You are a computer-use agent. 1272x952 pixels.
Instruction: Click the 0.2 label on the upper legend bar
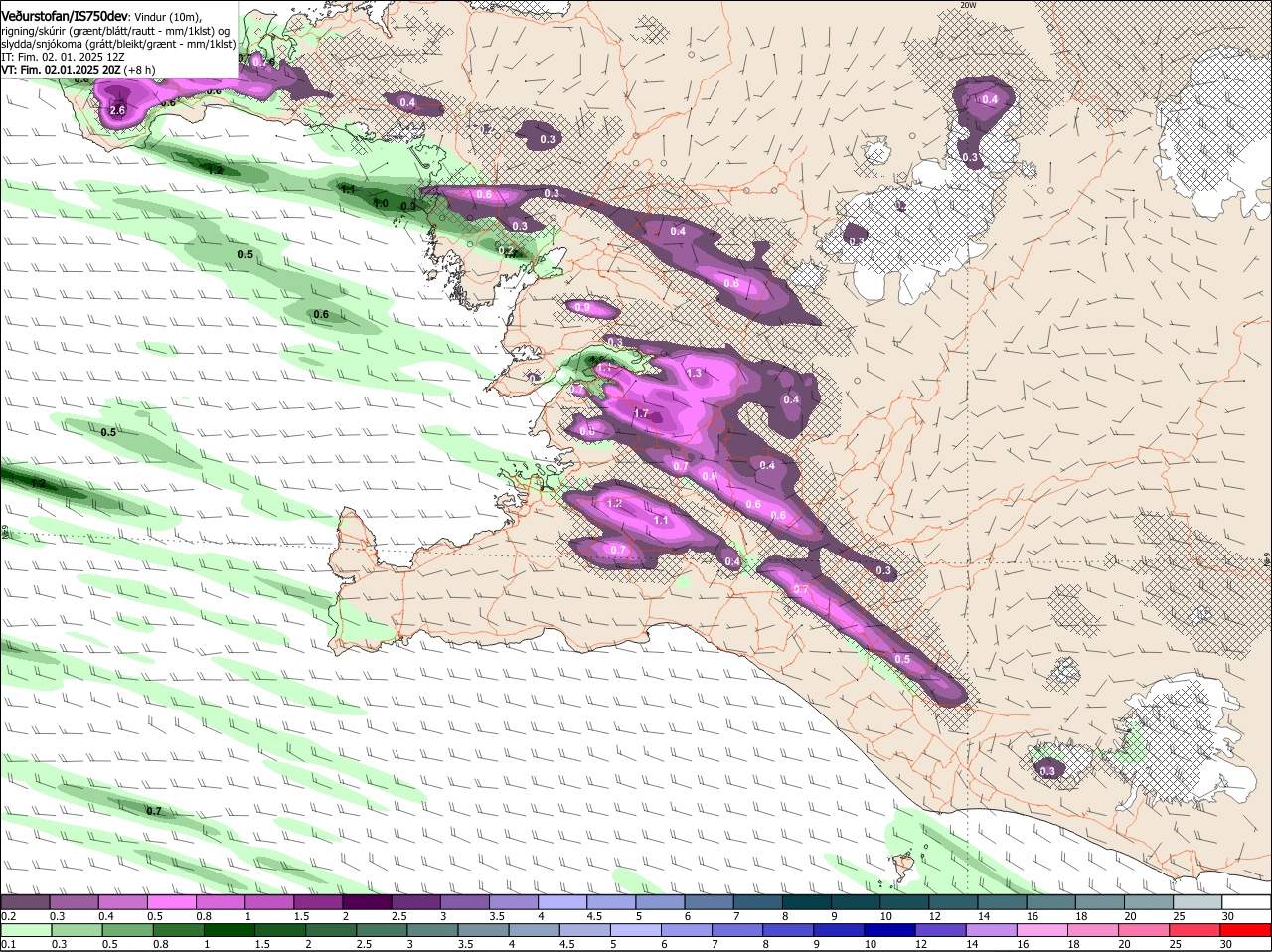(8, 916)
